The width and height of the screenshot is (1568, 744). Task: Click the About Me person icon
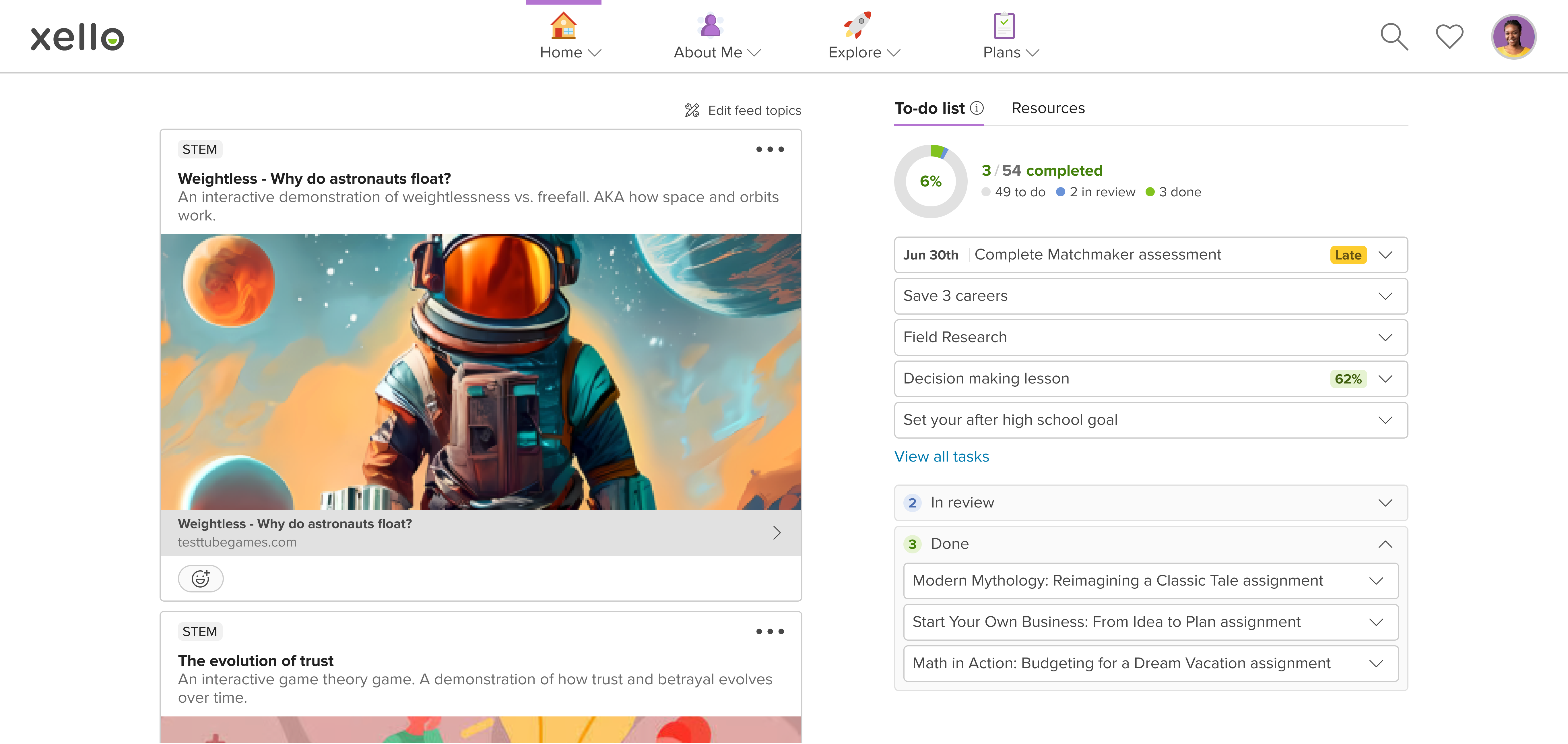(x=710, y=26)
